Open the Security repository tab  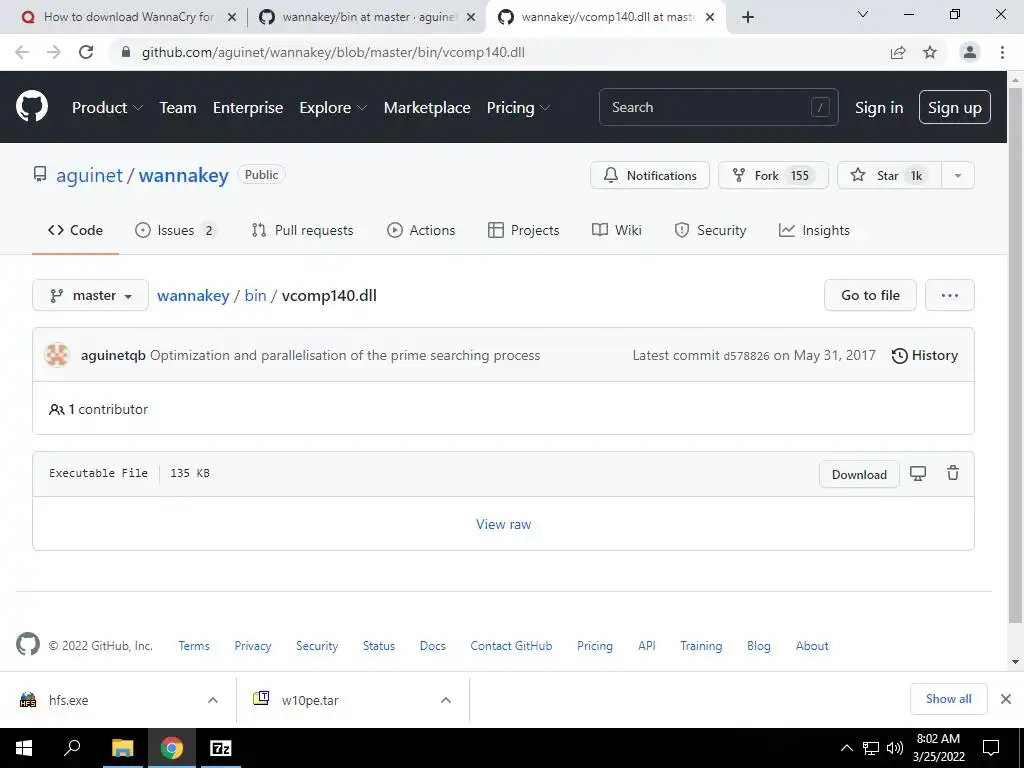click(711, 230)
